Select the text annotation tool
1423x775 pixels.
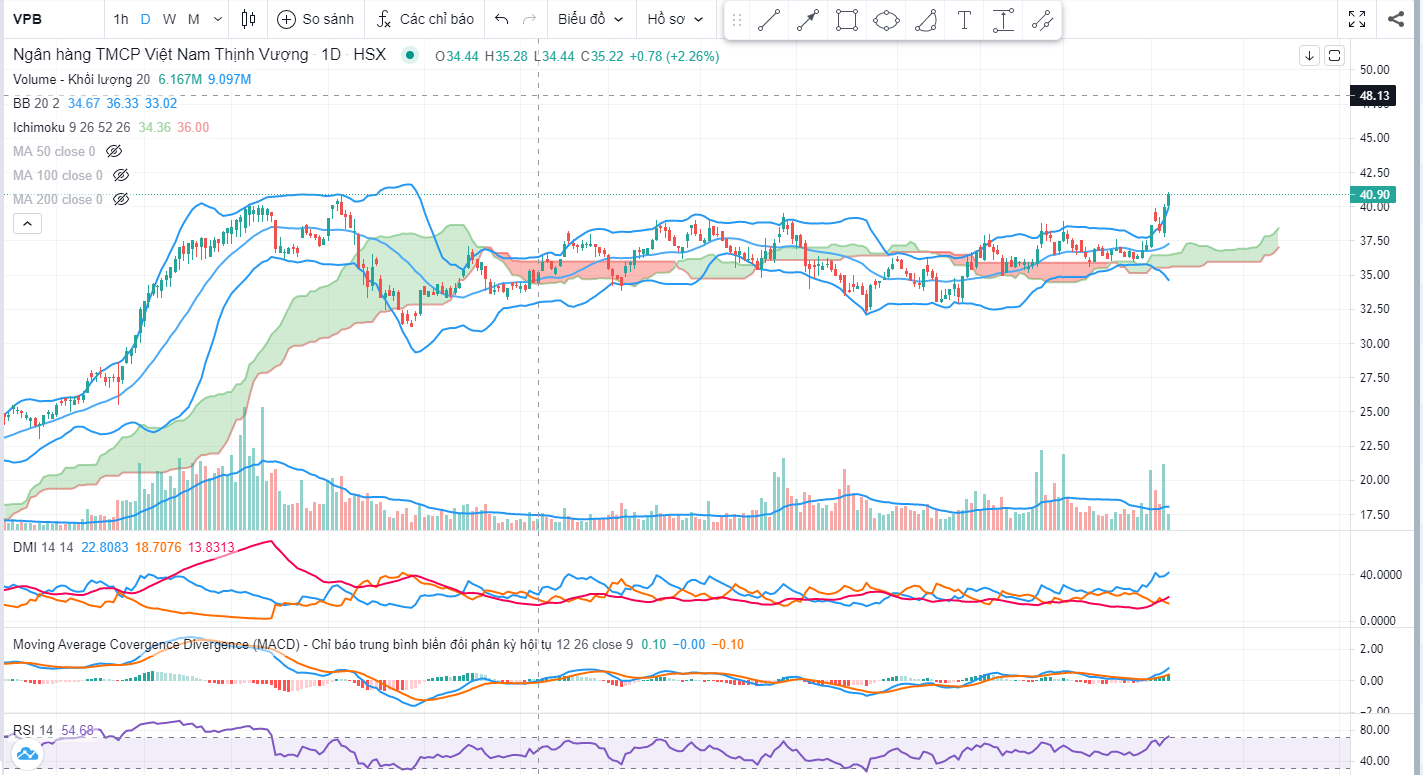coord(964,20)
